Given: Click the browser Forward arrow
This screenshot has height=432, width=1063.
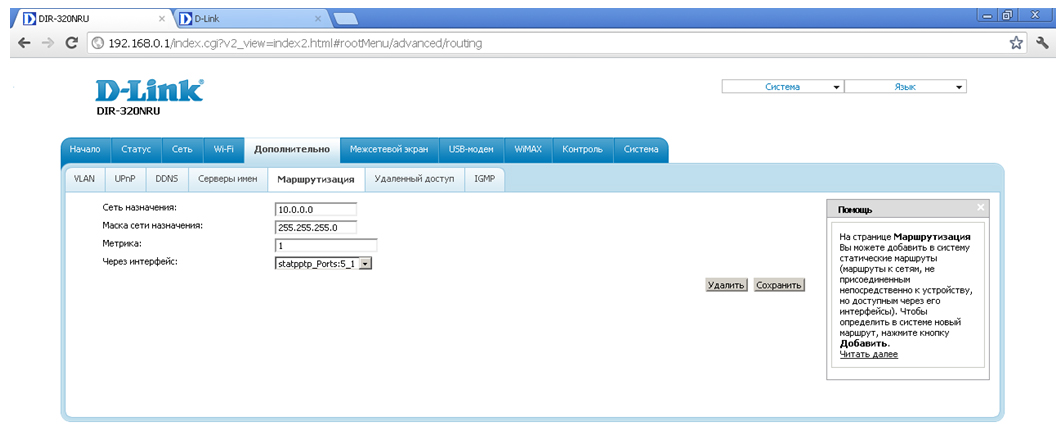Looking at the screenshot, I should (47, 43).
